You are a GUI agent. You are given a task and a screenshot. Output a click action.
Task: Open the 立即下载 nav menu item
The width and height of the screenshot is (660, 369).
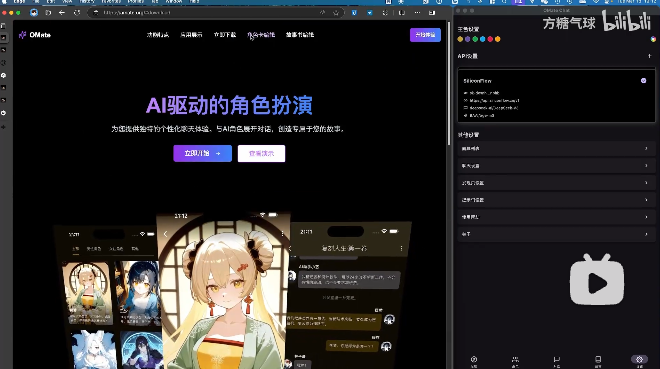(225, 35)
